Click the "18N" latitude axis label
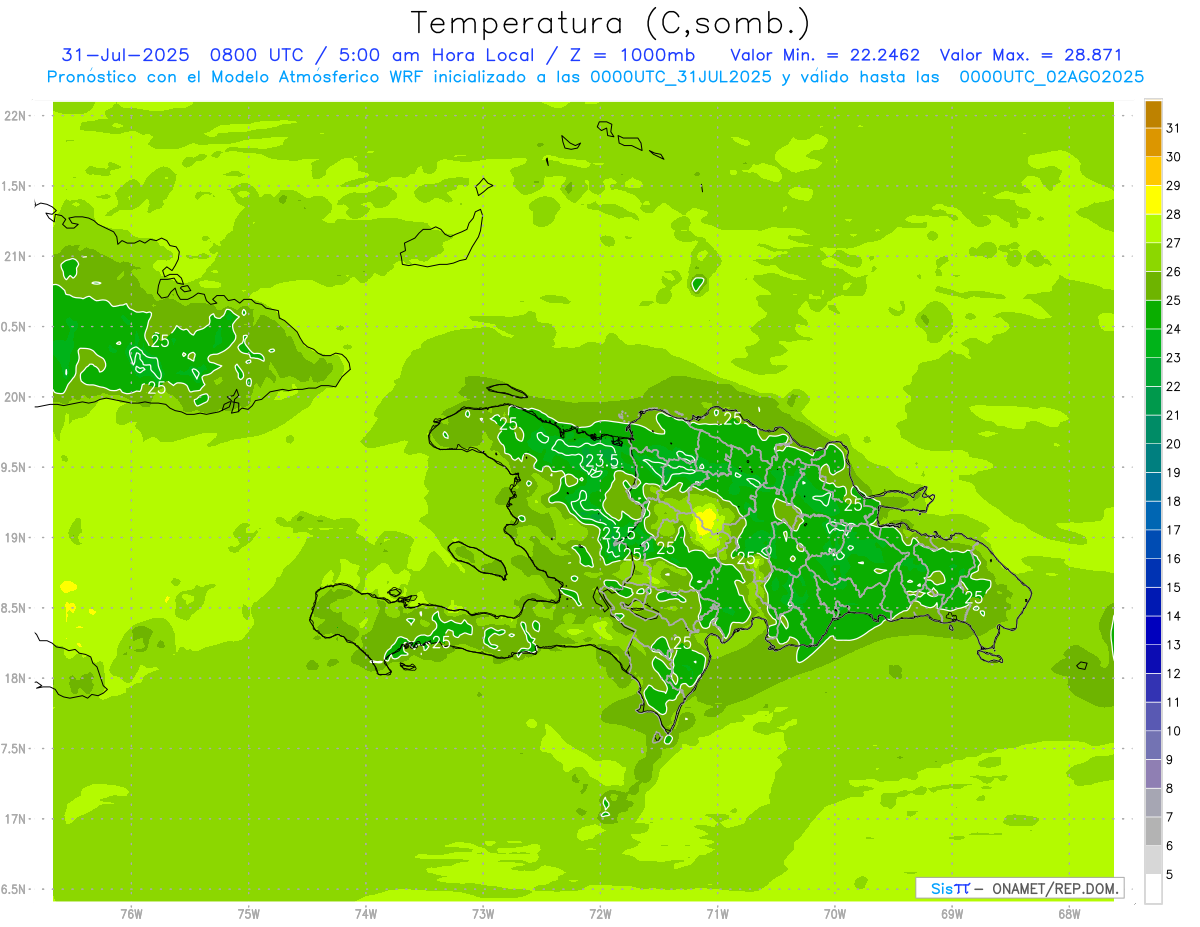Viewport: 1200px width, 927px height. (x=17, y=678)
